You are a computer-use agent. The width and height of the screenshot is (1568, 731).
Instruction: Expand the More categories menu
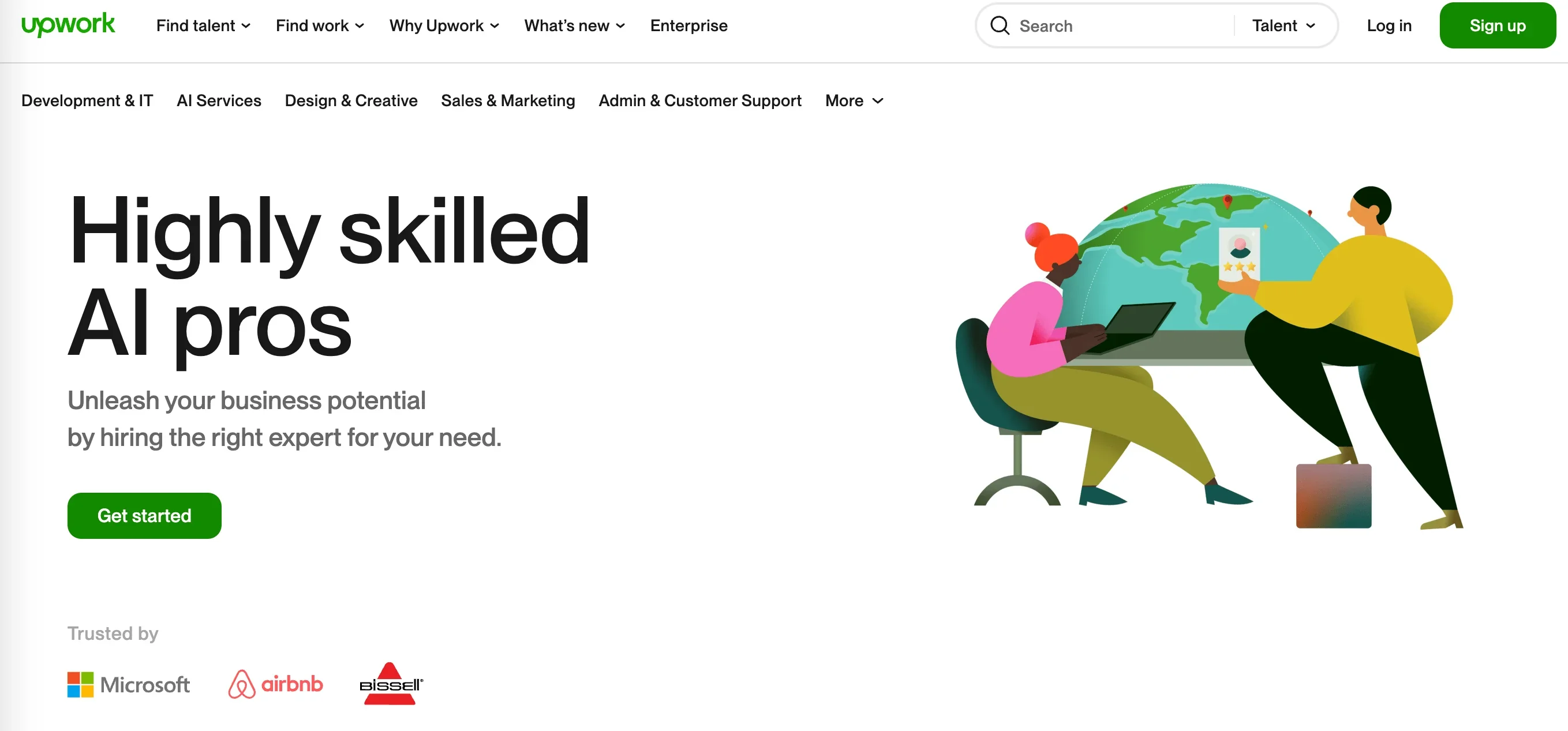pos(854,100)
